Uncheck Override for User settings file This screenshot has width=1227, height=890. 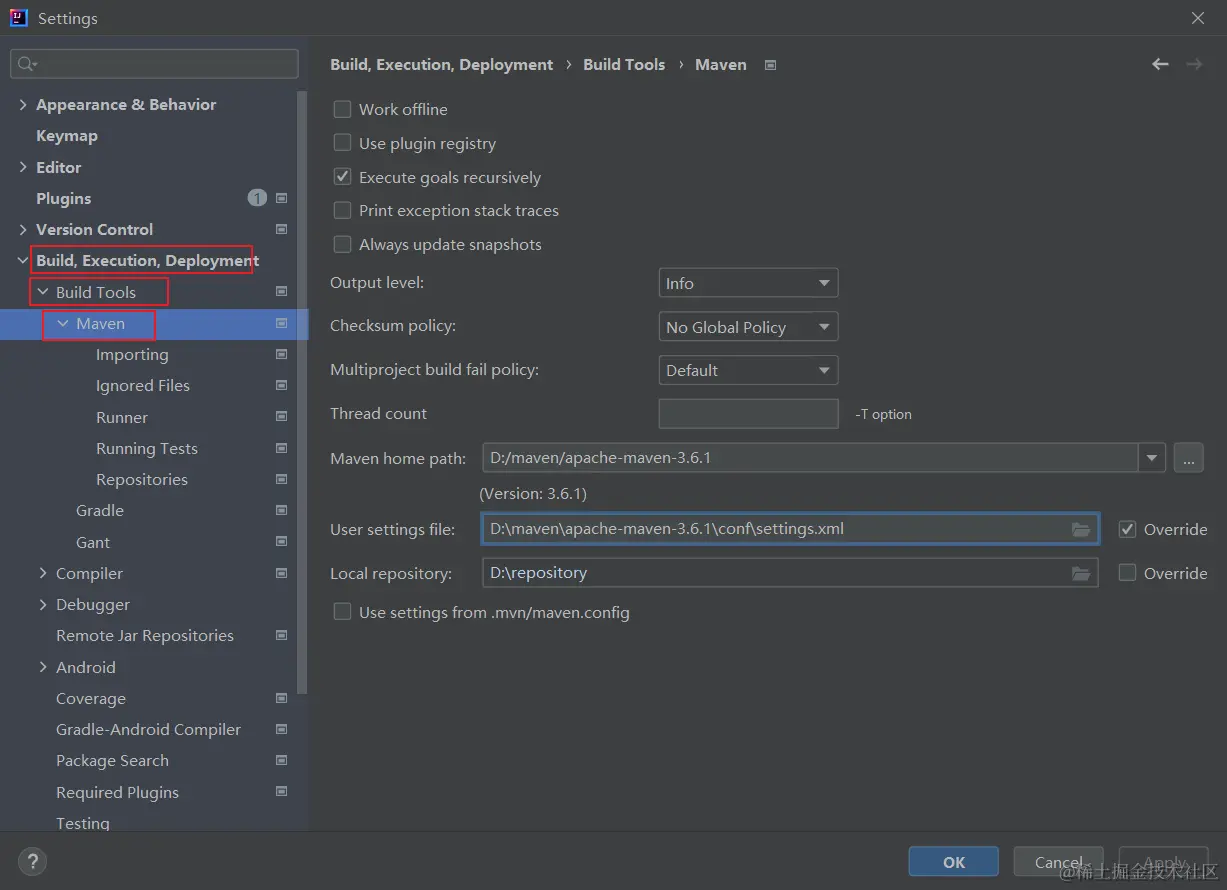click(x=1127, y=529)
